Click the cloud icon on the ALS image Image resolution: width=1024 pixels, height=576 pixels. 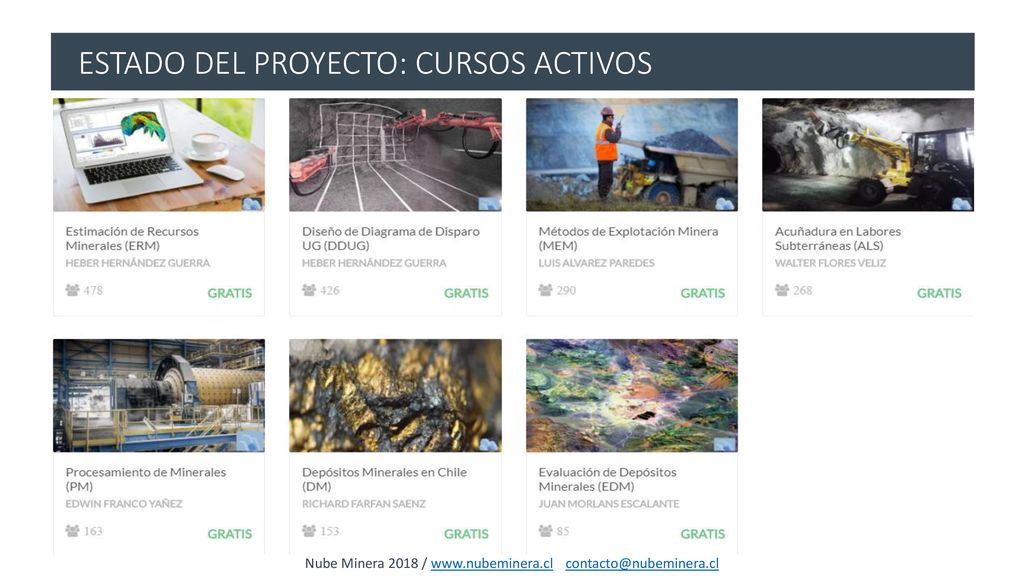tap(961, 204)
